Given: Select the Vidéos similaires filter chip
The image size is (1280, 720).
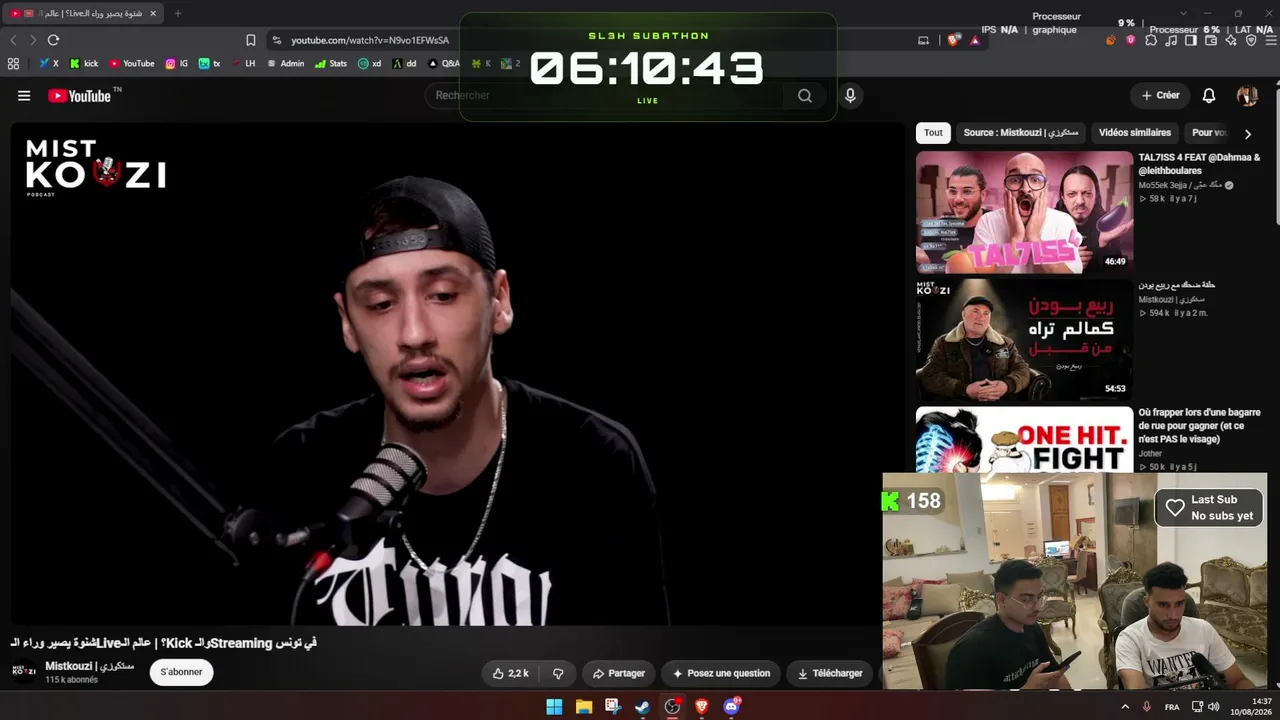Looking at the screenshot, I should click(1135, 133).
